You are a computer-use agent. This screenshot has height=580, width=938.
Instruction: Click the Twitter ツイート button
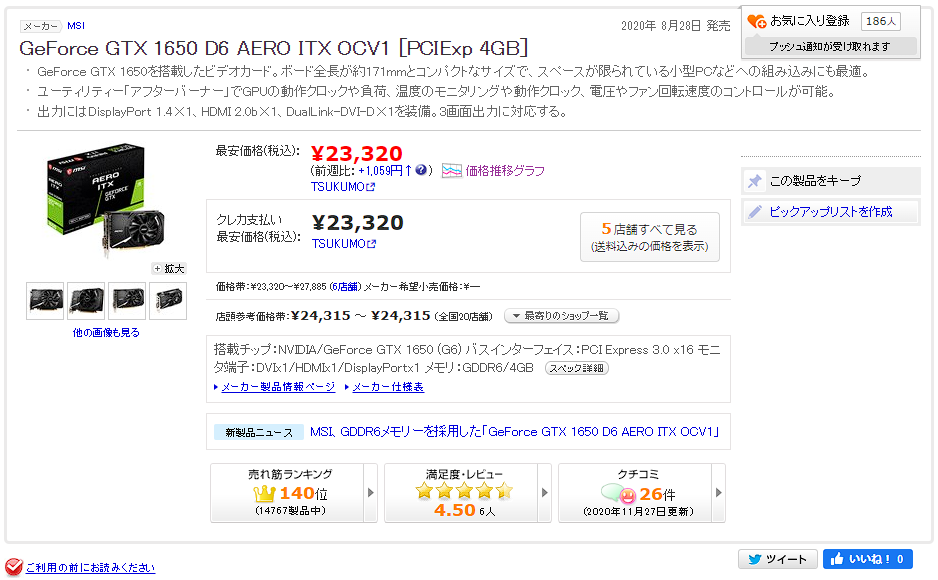777,559
